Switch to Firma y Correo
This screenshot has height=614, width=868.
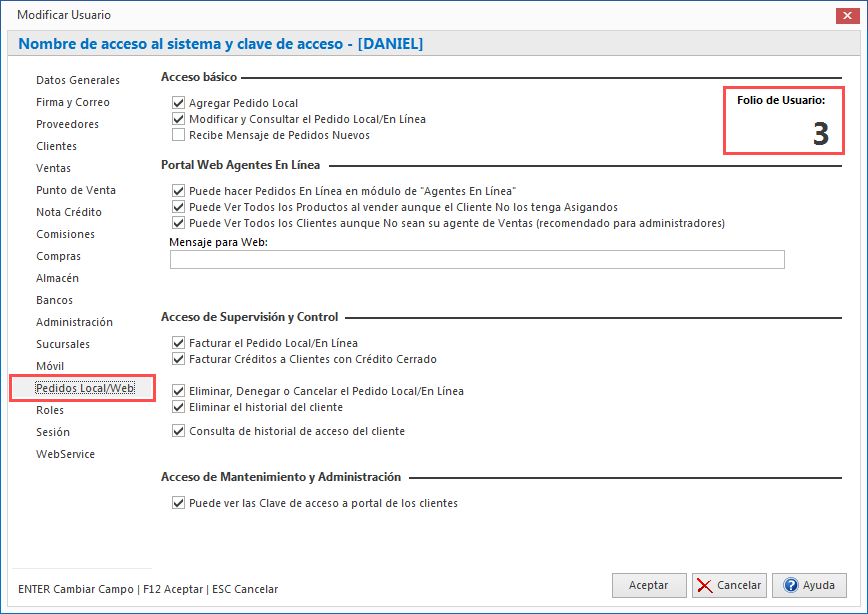click(72, 102)
